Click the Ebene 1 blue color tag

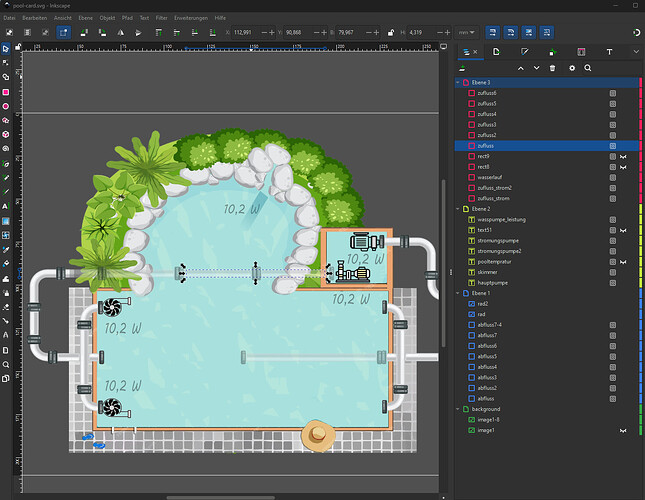pyautogui.click(x=639, y=293)
